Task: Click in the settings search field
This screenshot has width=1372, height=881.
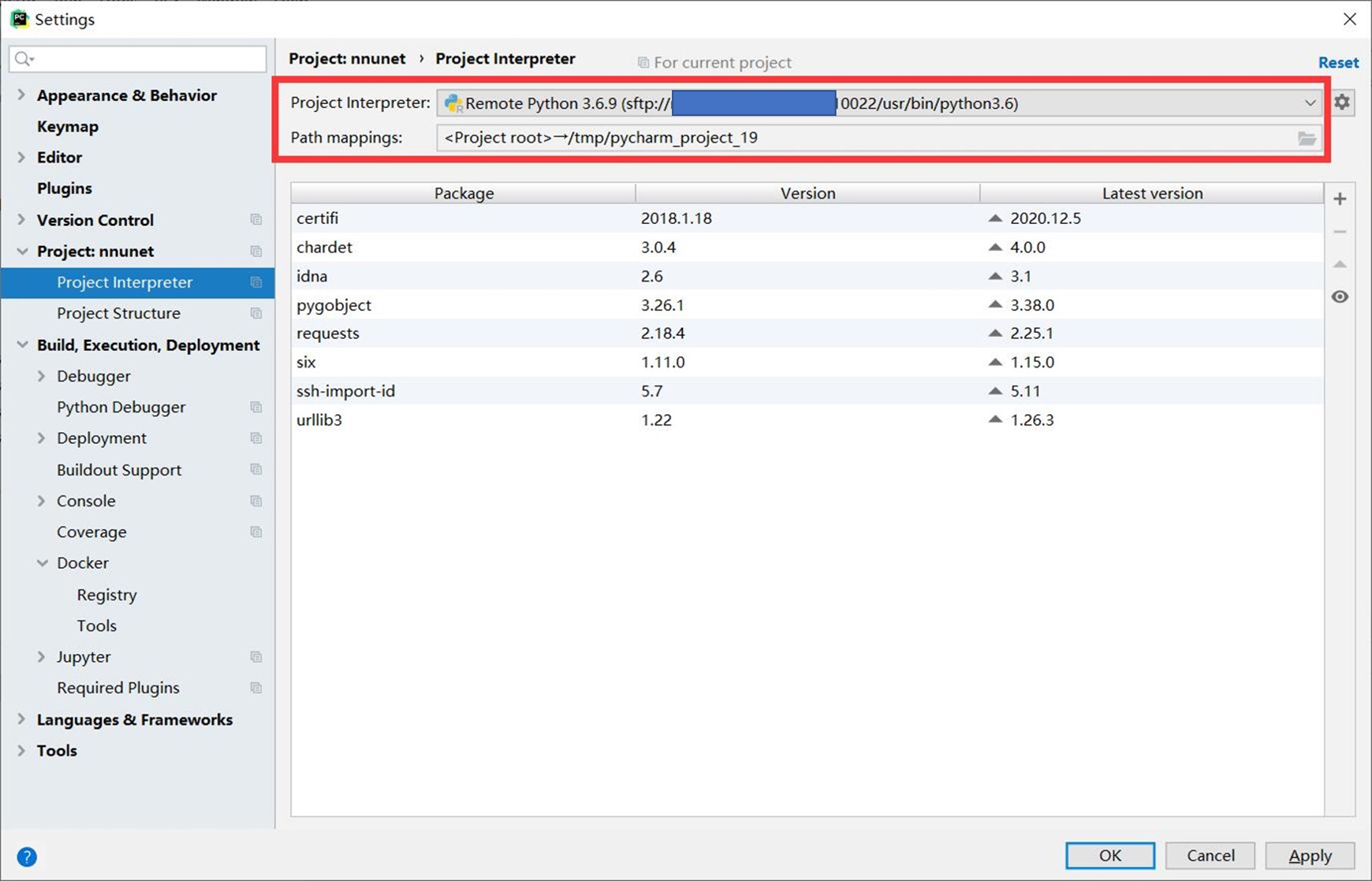Action: (x=138, y=59)
